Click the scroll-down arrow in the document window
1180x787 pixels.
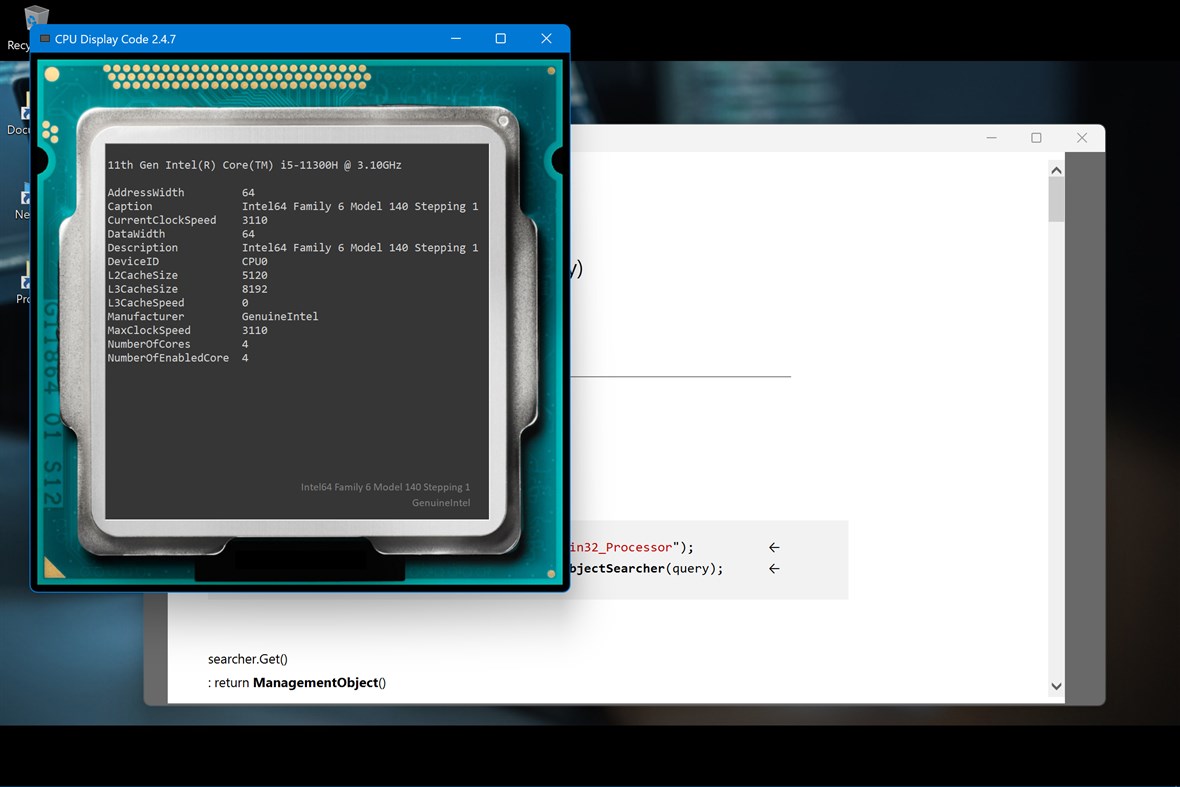click(x=1056, y=686)
